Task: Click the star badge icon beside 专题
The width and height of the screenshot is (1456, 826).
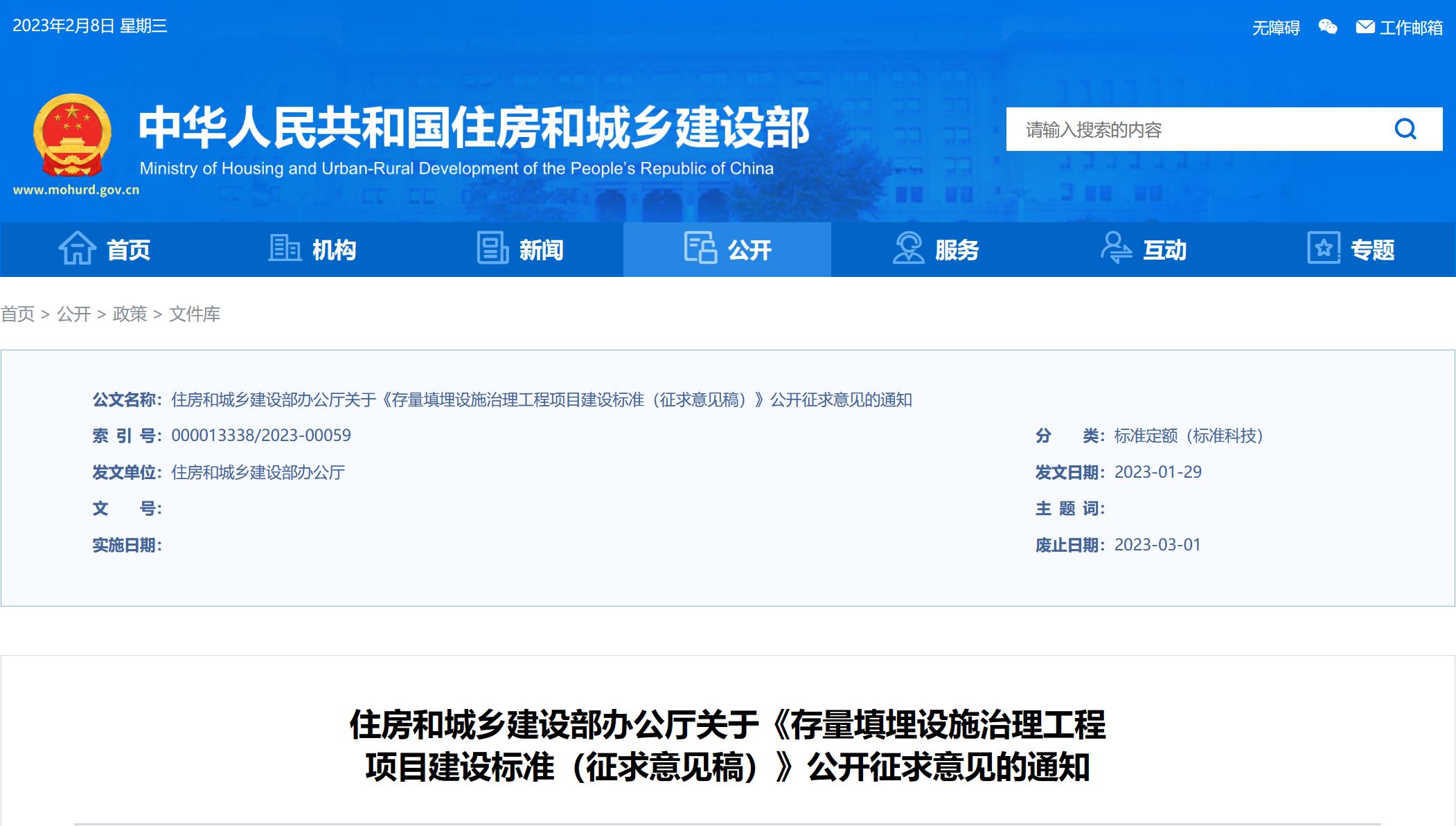Action: [1324, 248]
